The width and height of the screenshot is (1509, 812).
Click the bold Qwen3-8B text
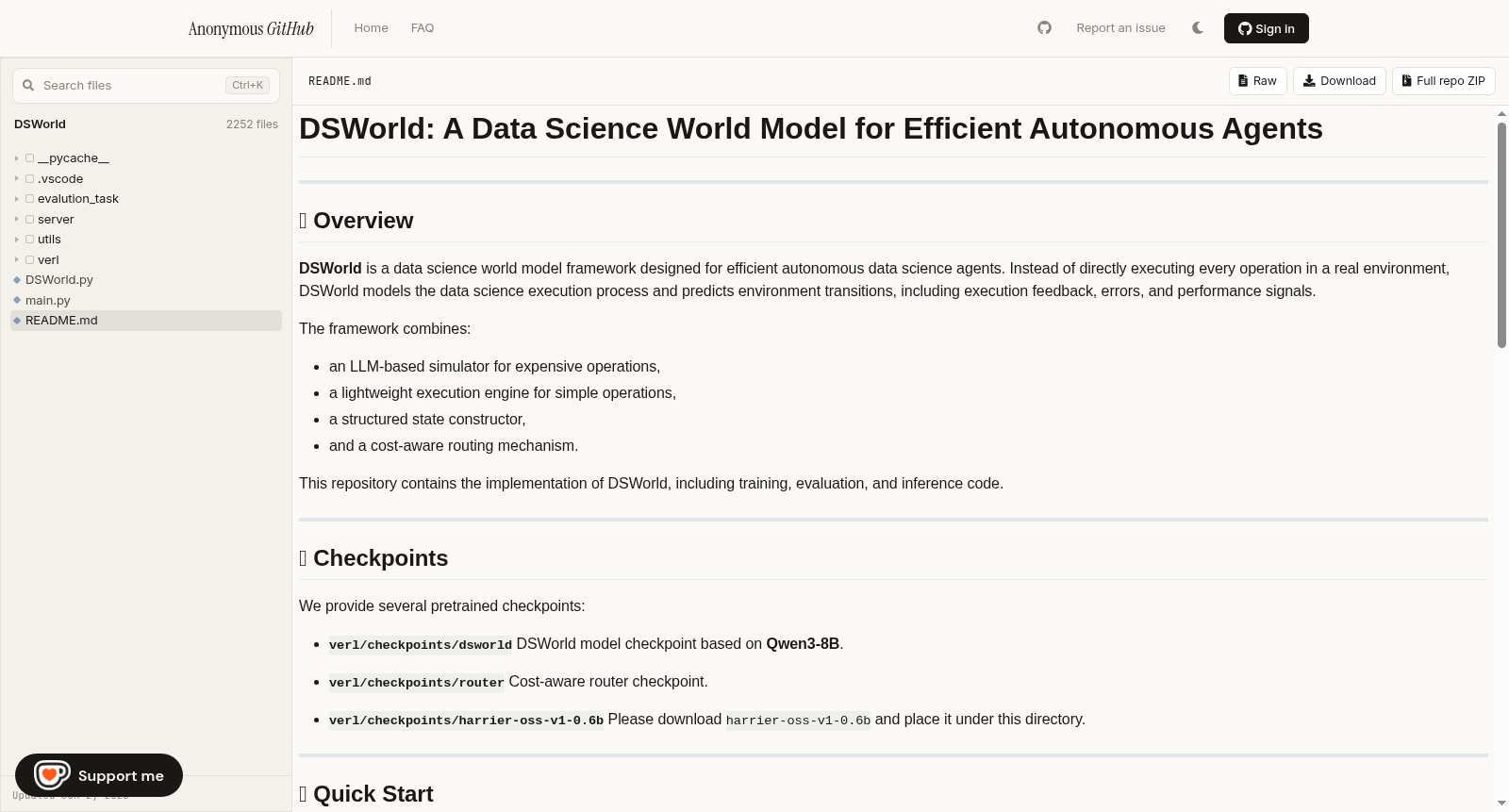coord(803,644)
